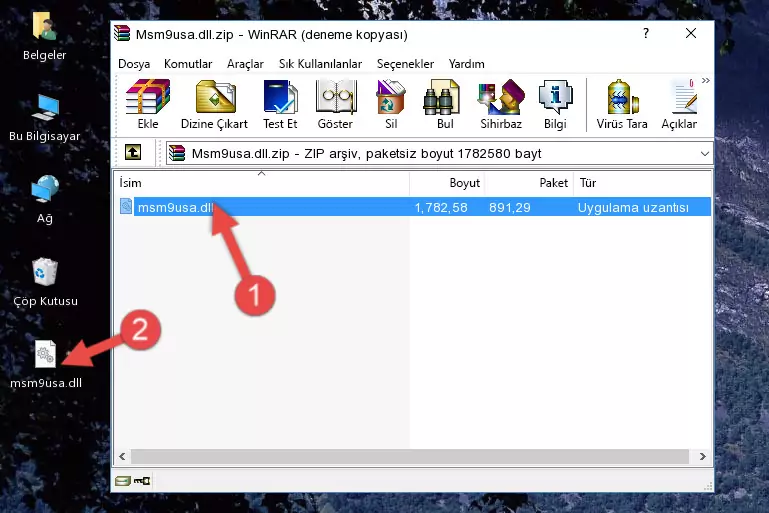769x513 pixels.
Task: Sort the list by Tür column
Action: 642,183
